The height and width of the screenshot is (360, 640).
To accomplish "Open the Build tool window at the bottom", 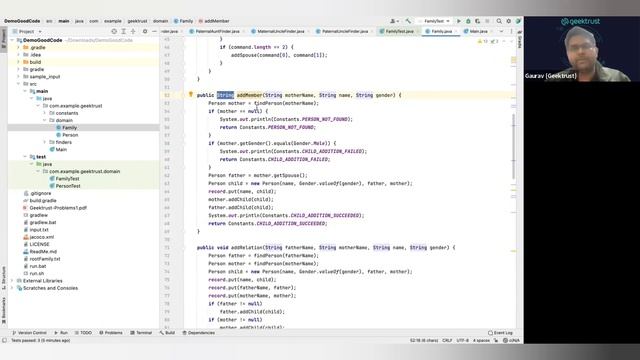I will click(167, 333).
